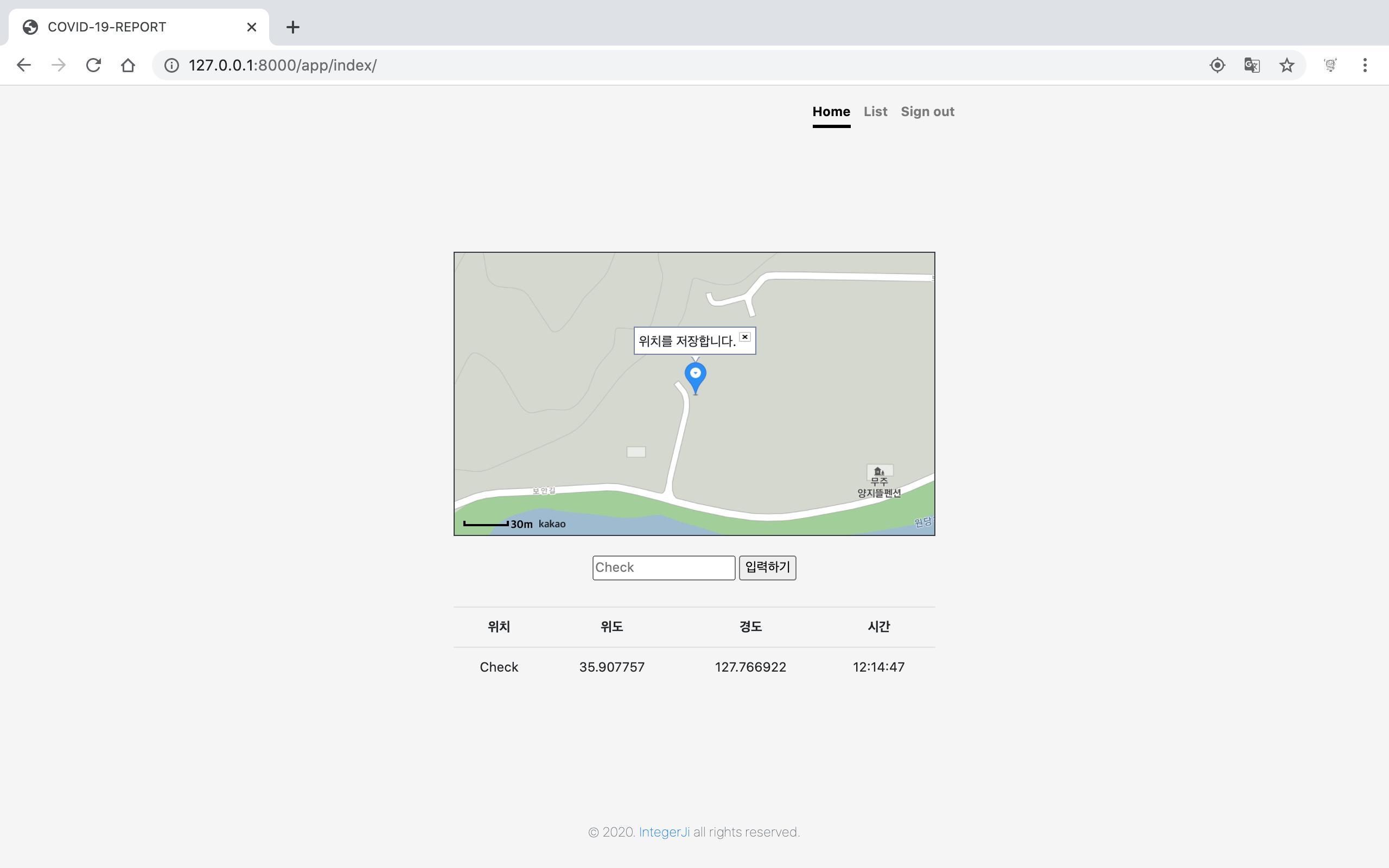Open the IntegerJi footer link
This screenshot has height=868, width=1389.
point(664,832)
